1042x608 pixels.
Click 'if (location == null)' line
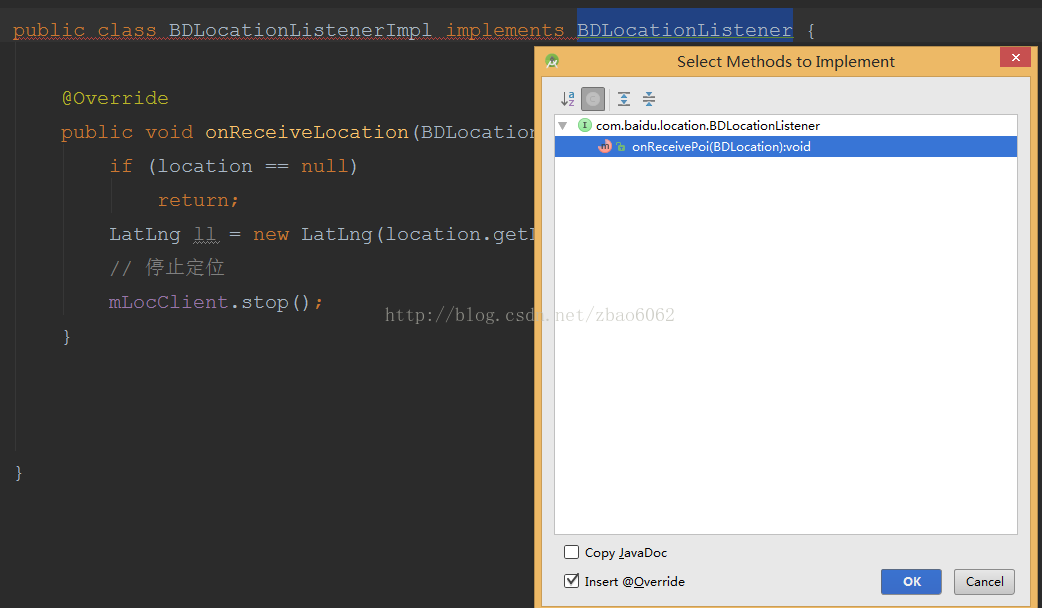click(x=234, y=166)
